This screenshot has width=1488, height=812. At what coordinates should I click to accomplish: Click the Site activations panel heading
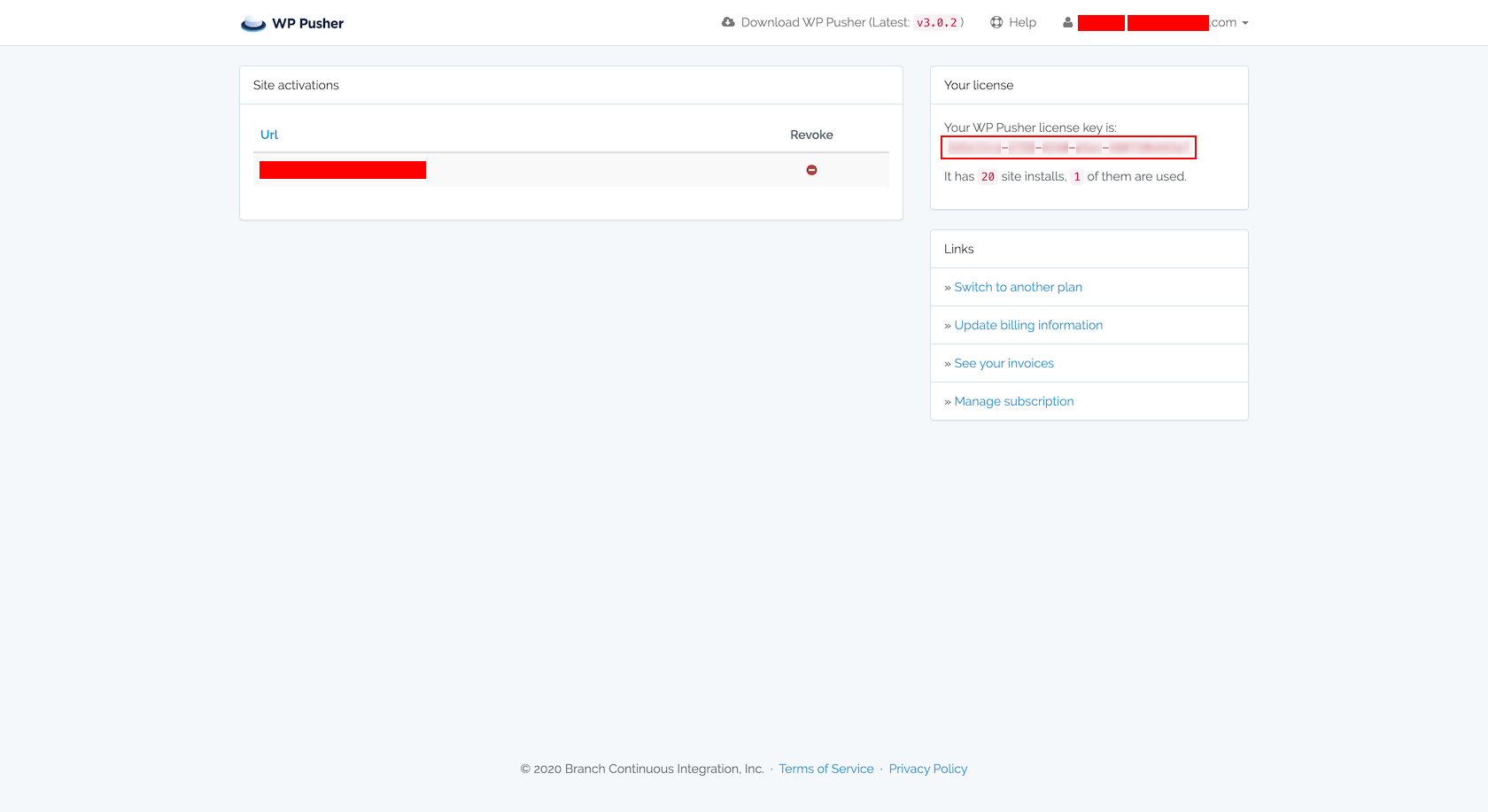pos(296,85)
